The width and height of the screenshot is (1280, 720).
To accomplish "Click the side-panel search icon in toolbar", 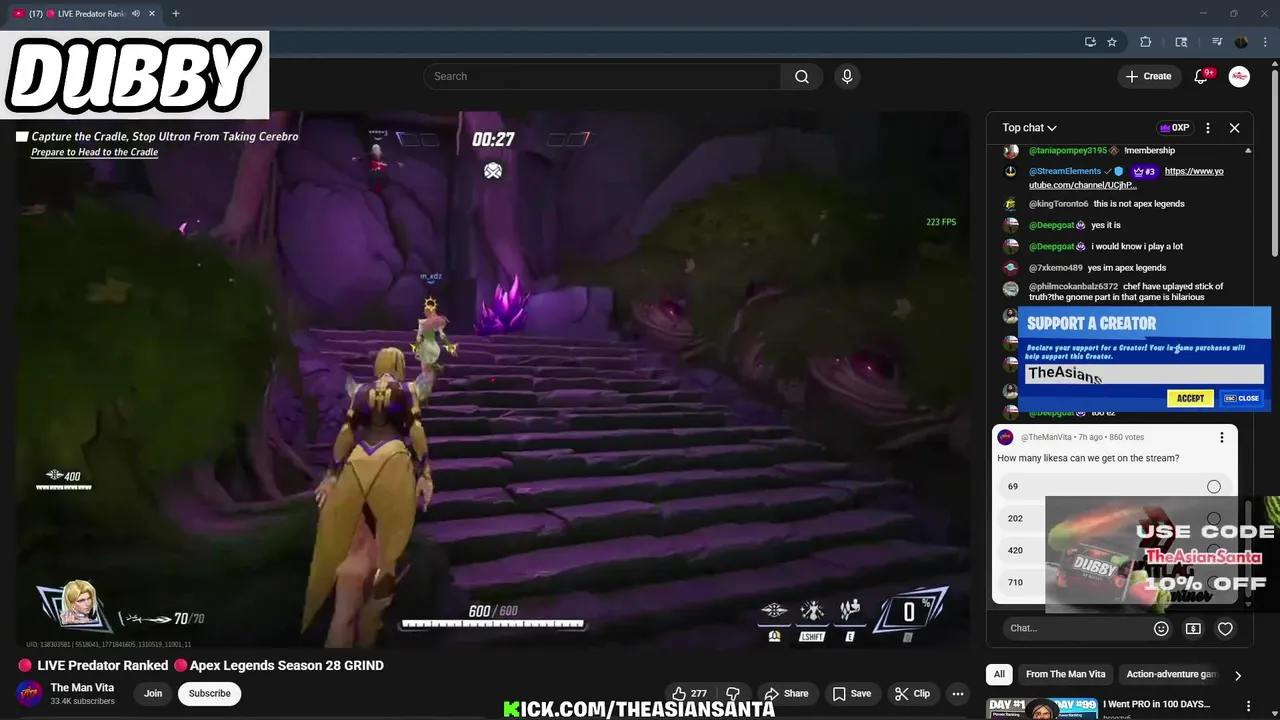I will (1181, 42).
